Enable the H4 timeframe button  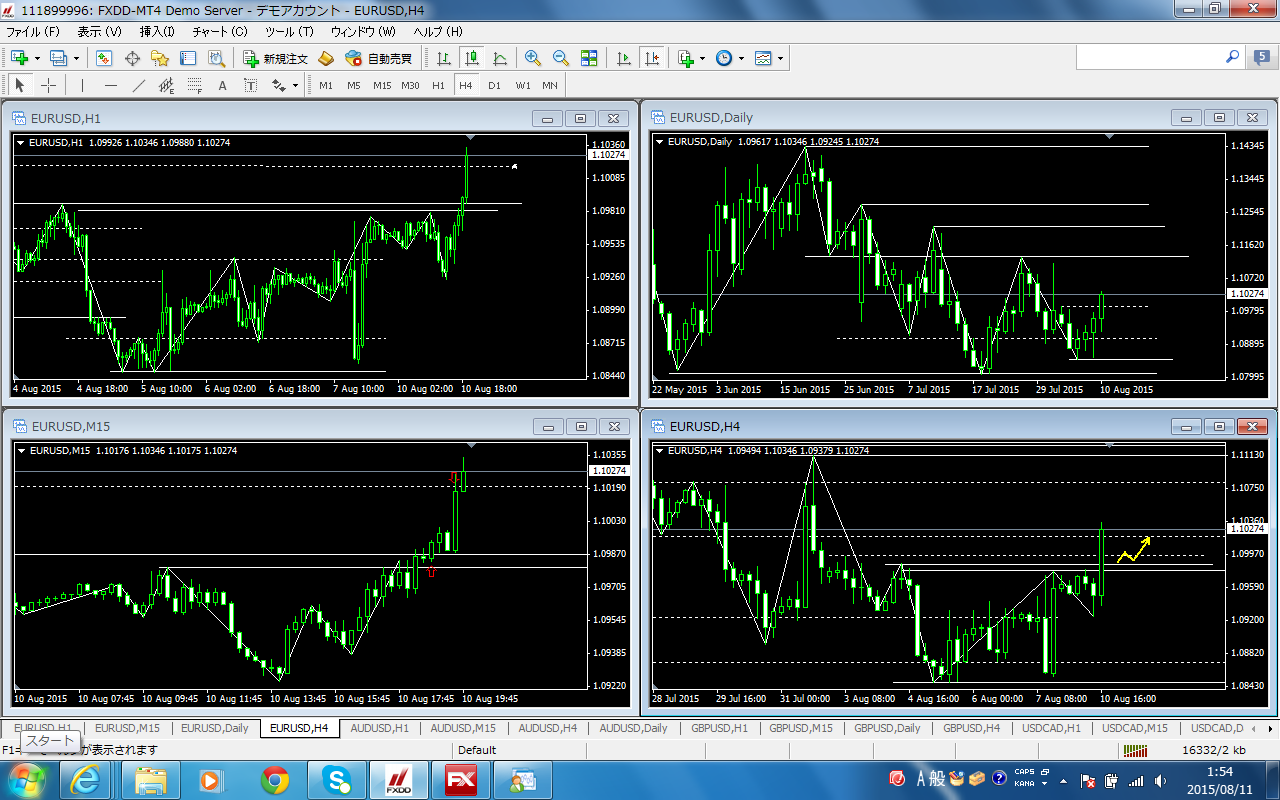coord(465,85)
